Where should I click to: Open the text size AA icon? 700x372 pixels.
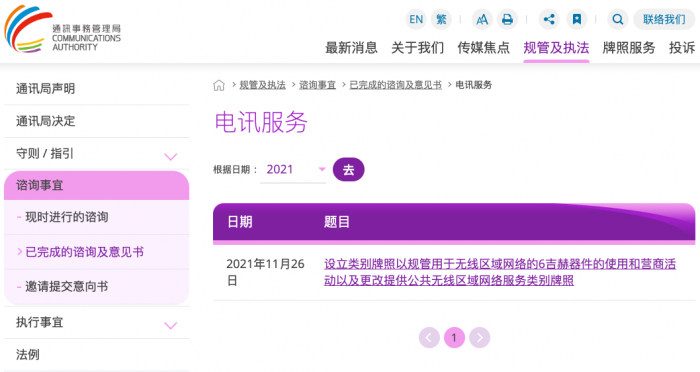482,20
